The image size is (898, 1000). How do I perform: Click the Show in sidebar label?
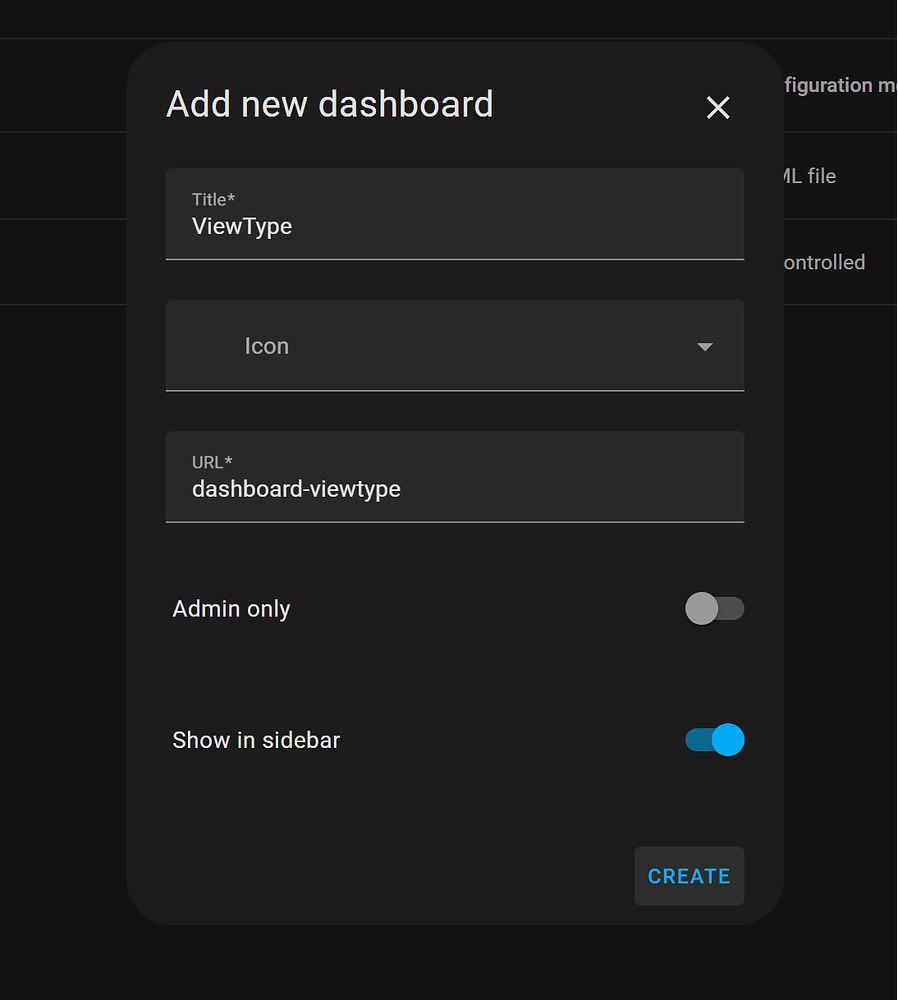[x=256, y=740]
